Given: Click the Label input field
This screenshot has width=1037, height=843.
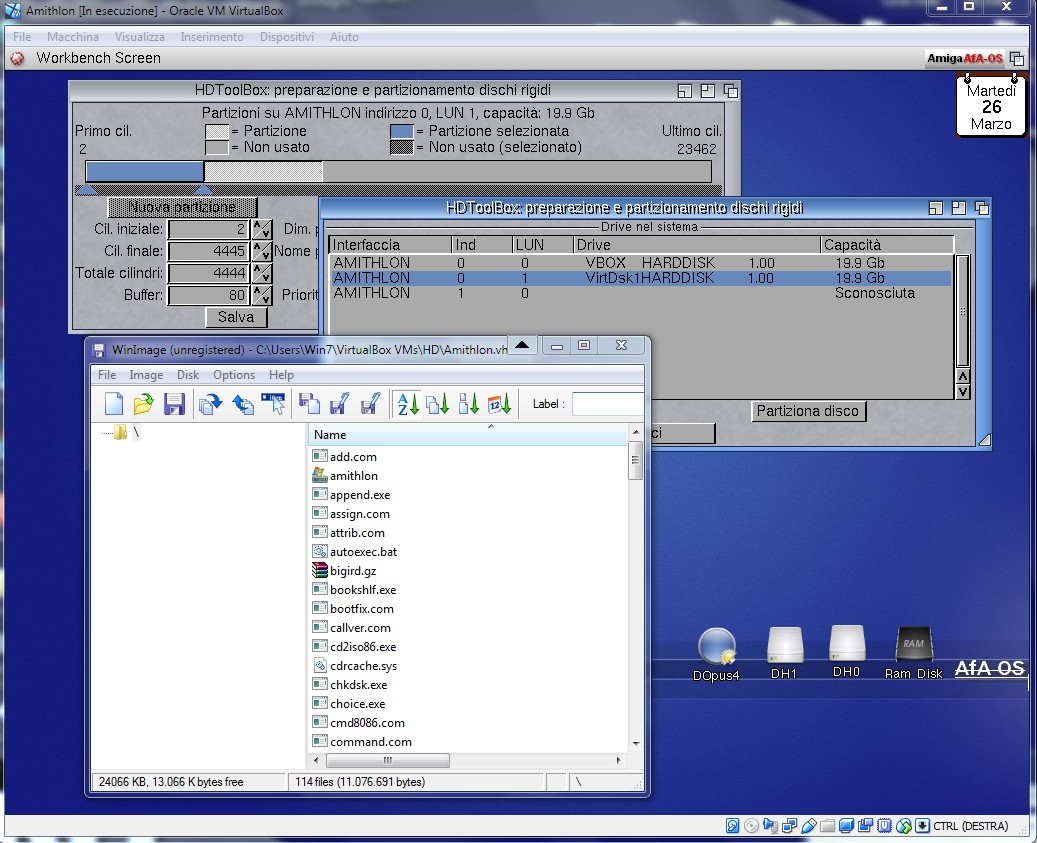Looking at the screenshot, I should [607, 404].
